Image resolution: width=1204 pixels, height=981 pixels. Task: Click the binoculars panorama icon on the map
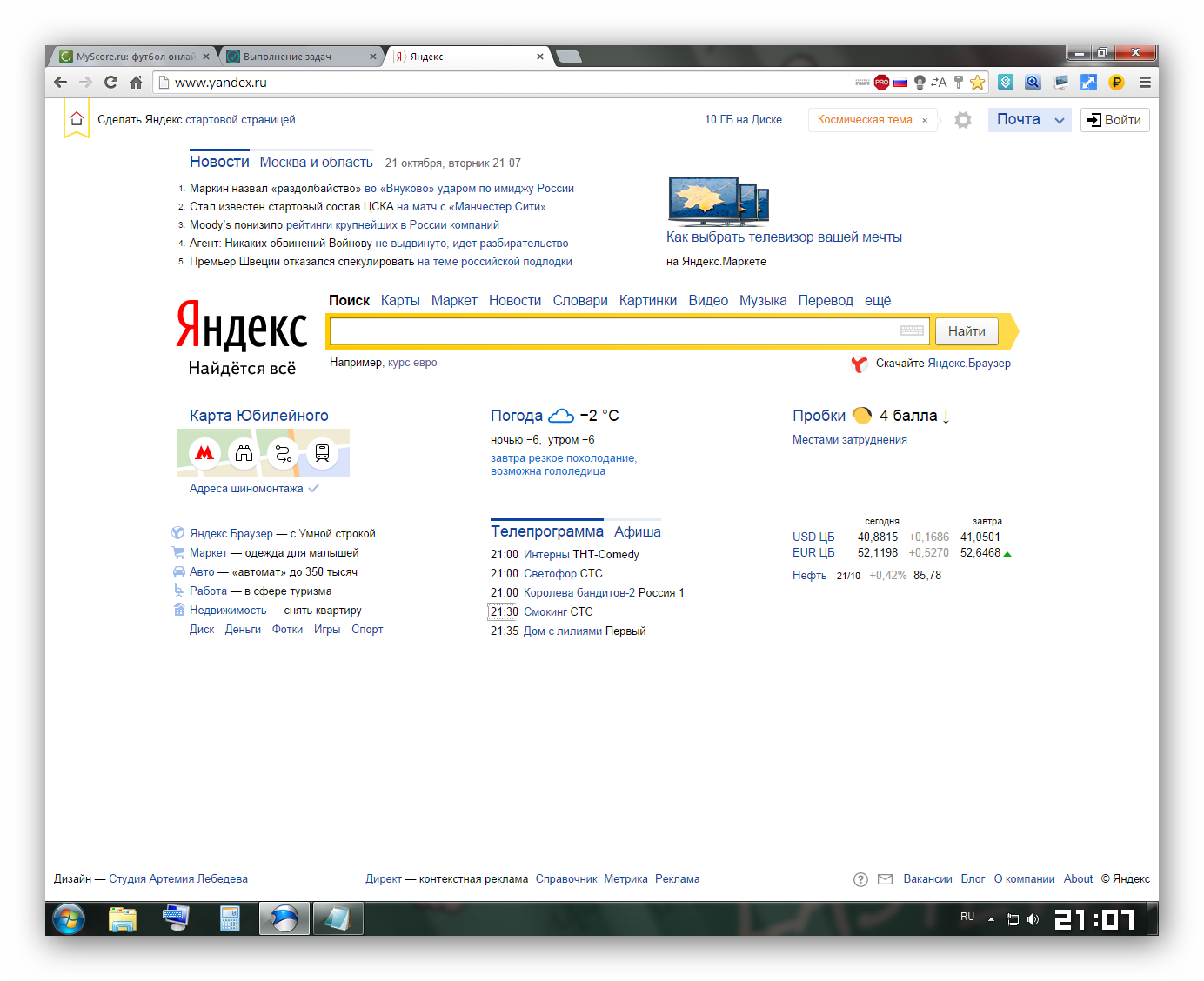point(244,452)
